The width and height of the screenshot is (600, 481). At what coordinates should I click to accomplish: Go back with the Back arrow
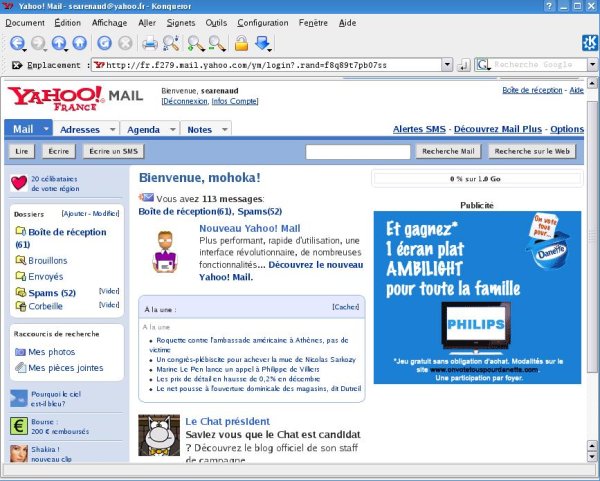pos(17,43)
